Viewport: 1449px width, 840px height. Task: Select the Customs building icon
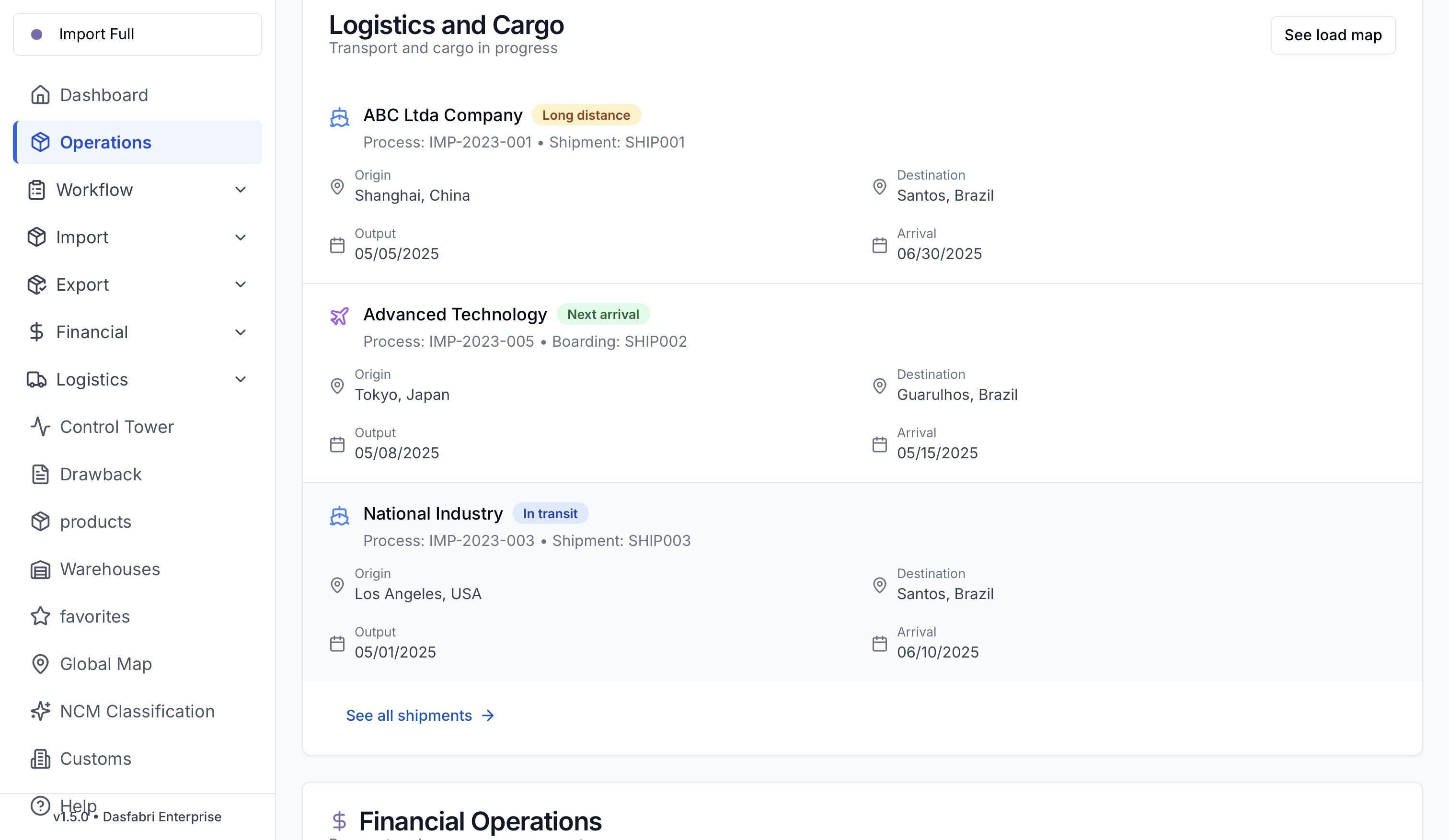pos(40,759)
